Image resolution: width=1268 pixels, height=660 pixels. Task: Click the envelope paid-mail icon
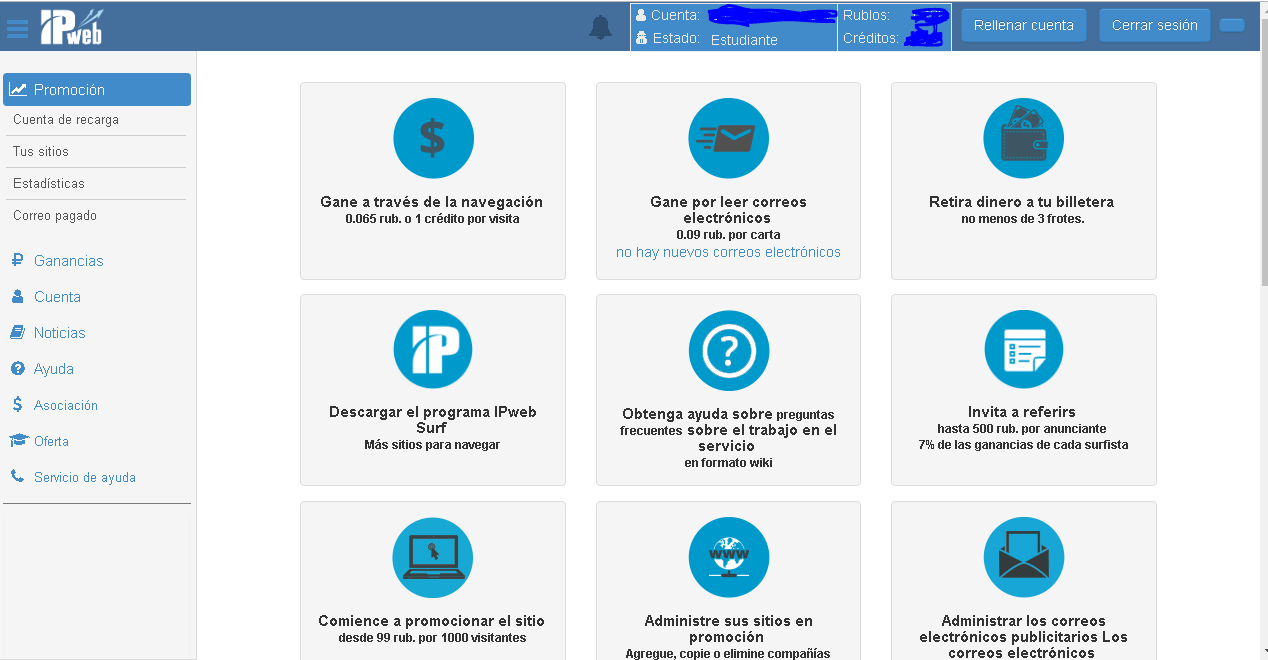tap(728, 138)
